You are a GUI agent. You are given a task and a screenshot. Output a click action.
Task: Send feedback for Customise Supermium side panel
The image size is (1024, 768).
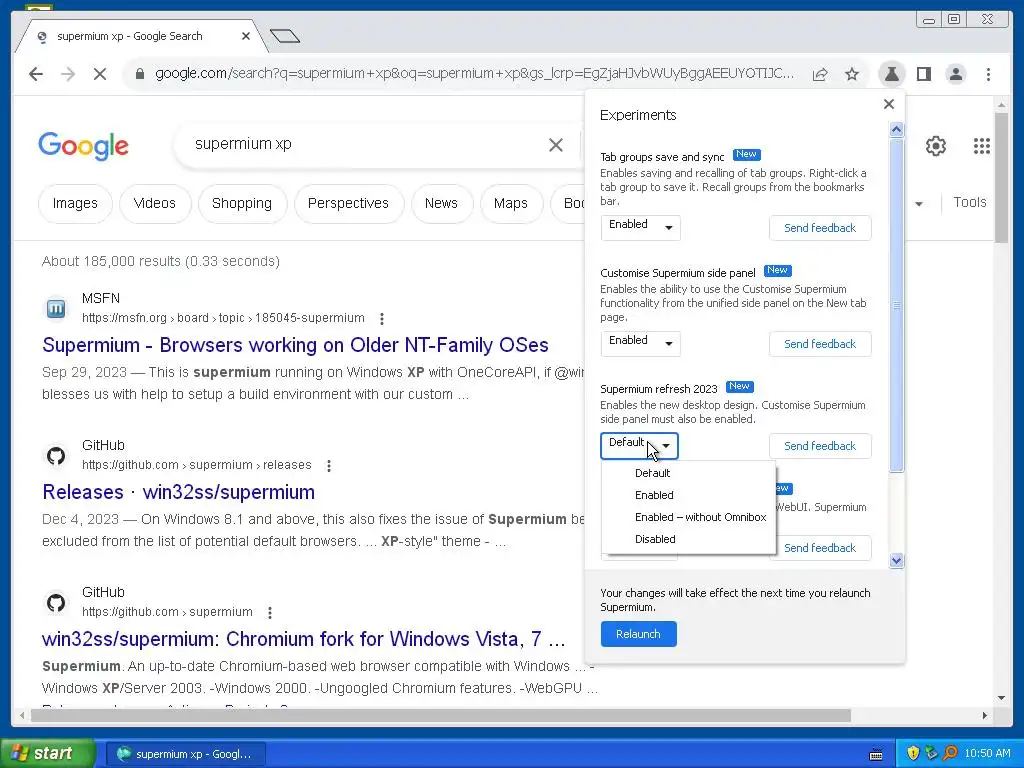820,344
